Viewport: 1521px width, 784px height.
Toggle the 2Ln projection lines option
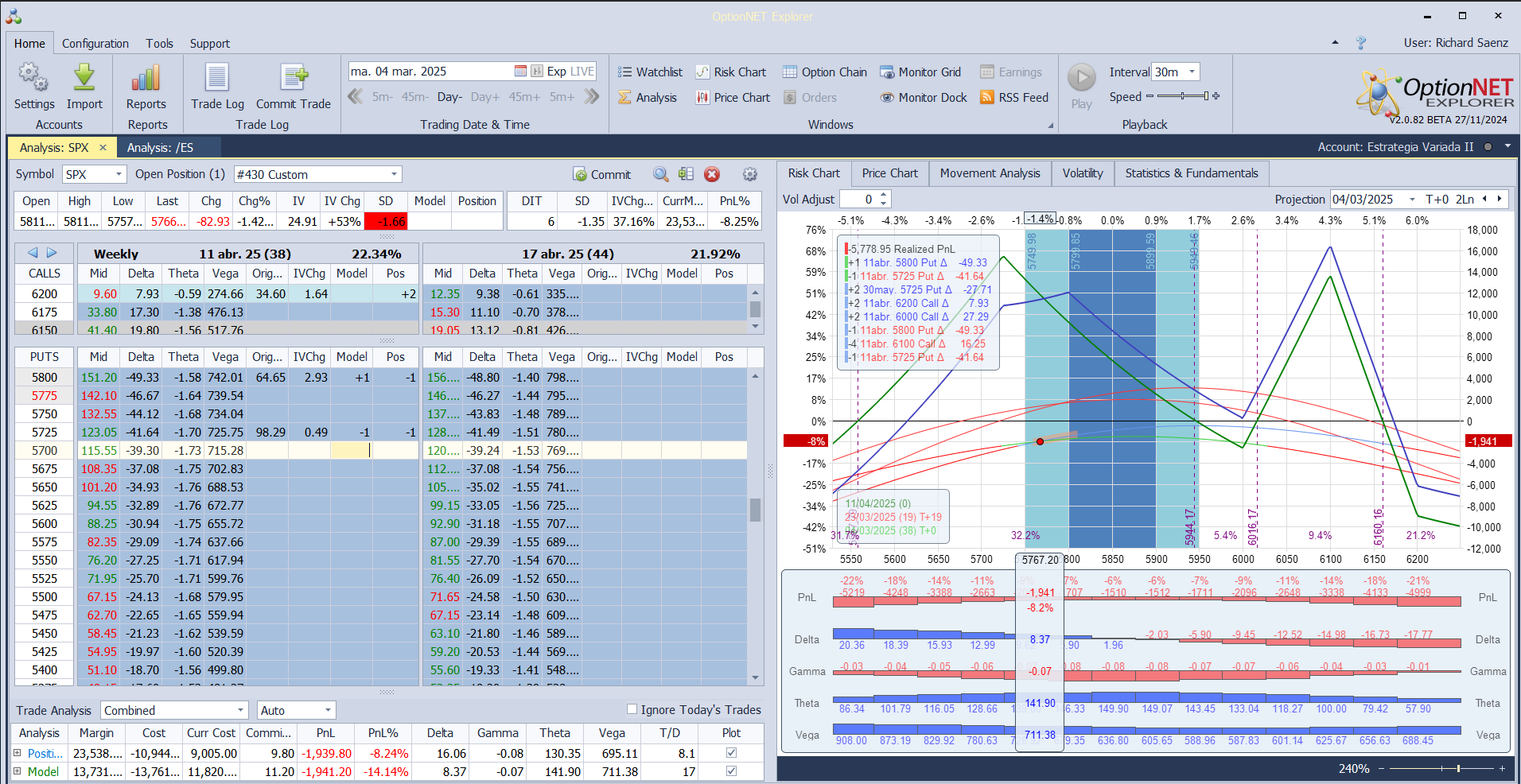1465,200
